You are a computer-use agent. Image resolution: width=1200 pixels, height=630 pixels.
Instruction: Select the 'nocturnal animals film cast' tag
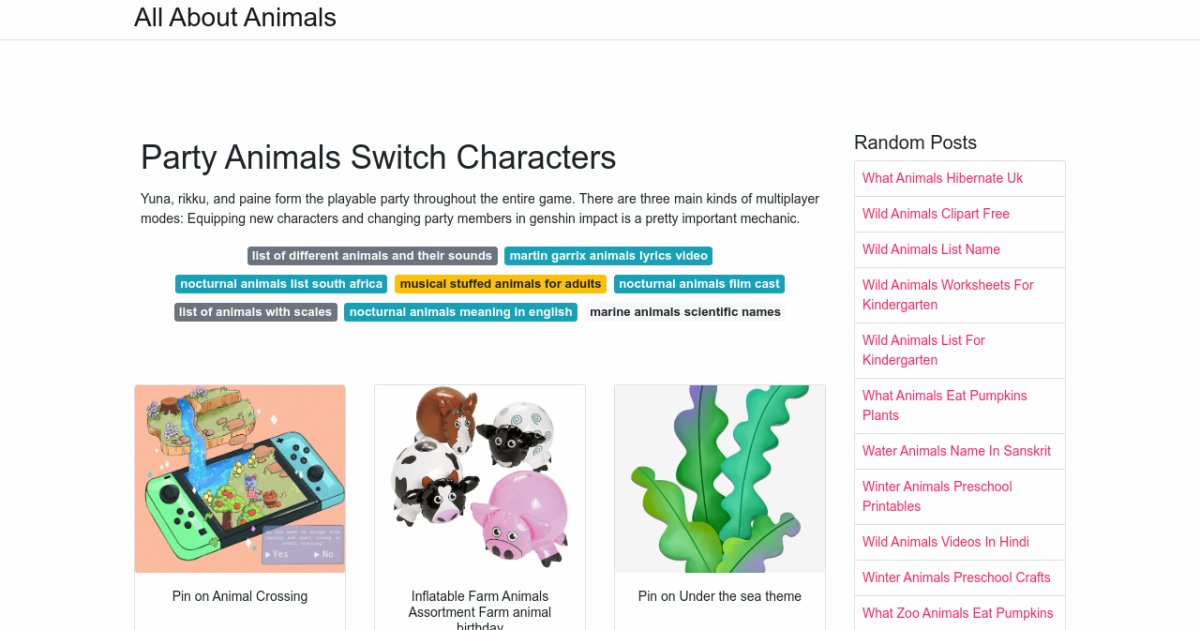pyautogui.click(x=699, y=284)
